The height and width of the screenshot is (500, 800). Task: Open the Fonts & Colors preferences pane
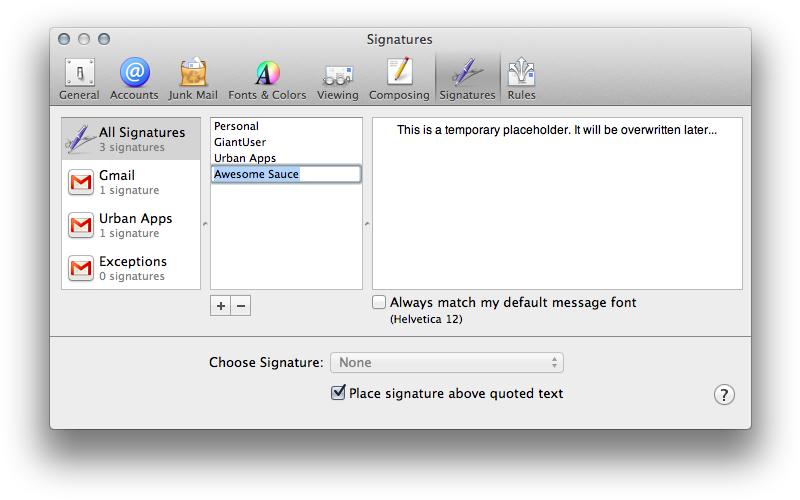coord(267,80)
